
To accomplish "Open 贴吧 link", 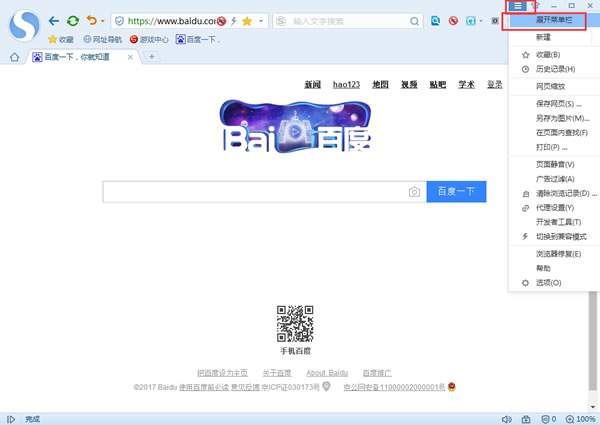I will [x=438, y=85].
